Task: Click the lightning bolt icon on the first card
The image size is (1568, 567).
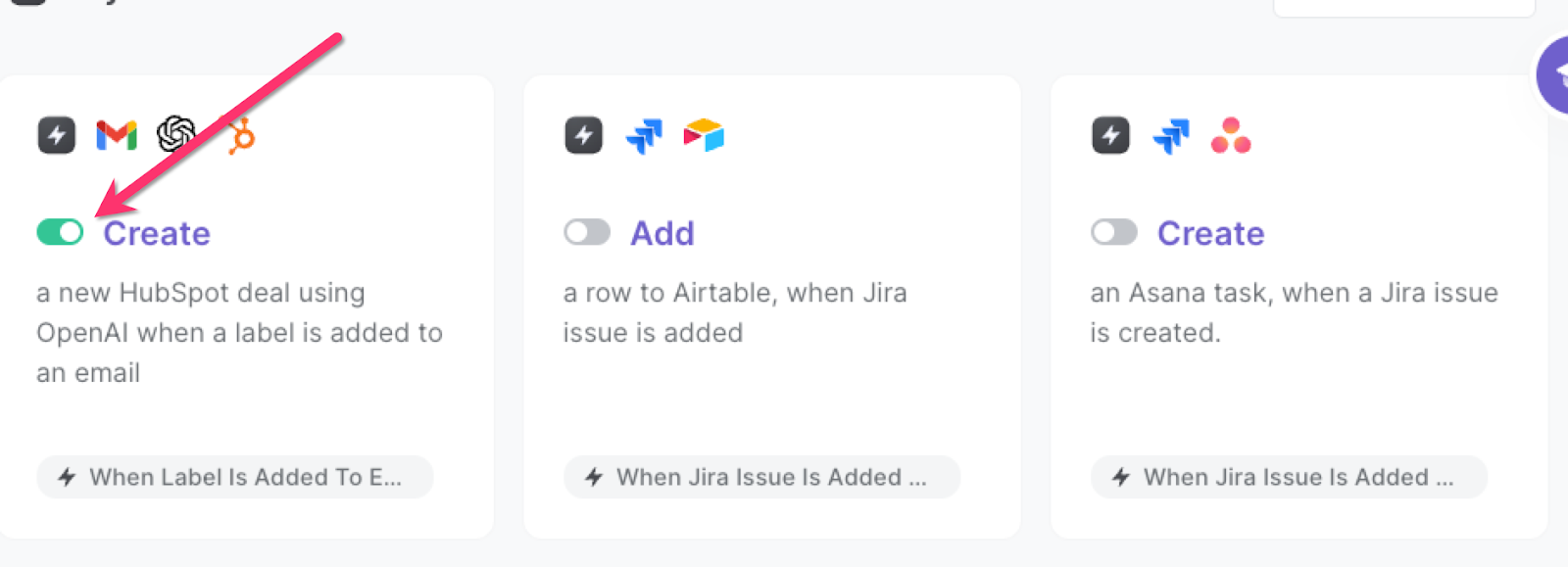Action: coord(56,135)
